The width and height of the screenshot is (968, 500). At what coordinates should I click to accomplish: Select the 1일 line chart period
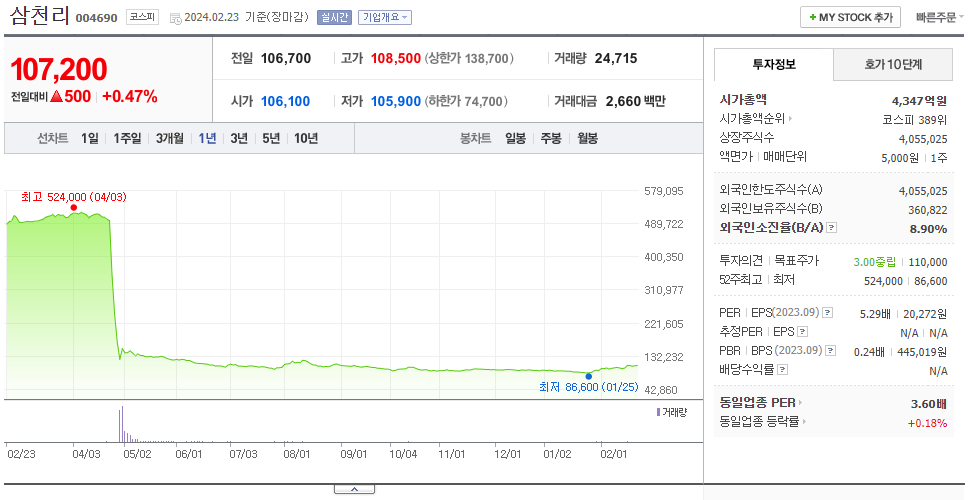(90, 138)
